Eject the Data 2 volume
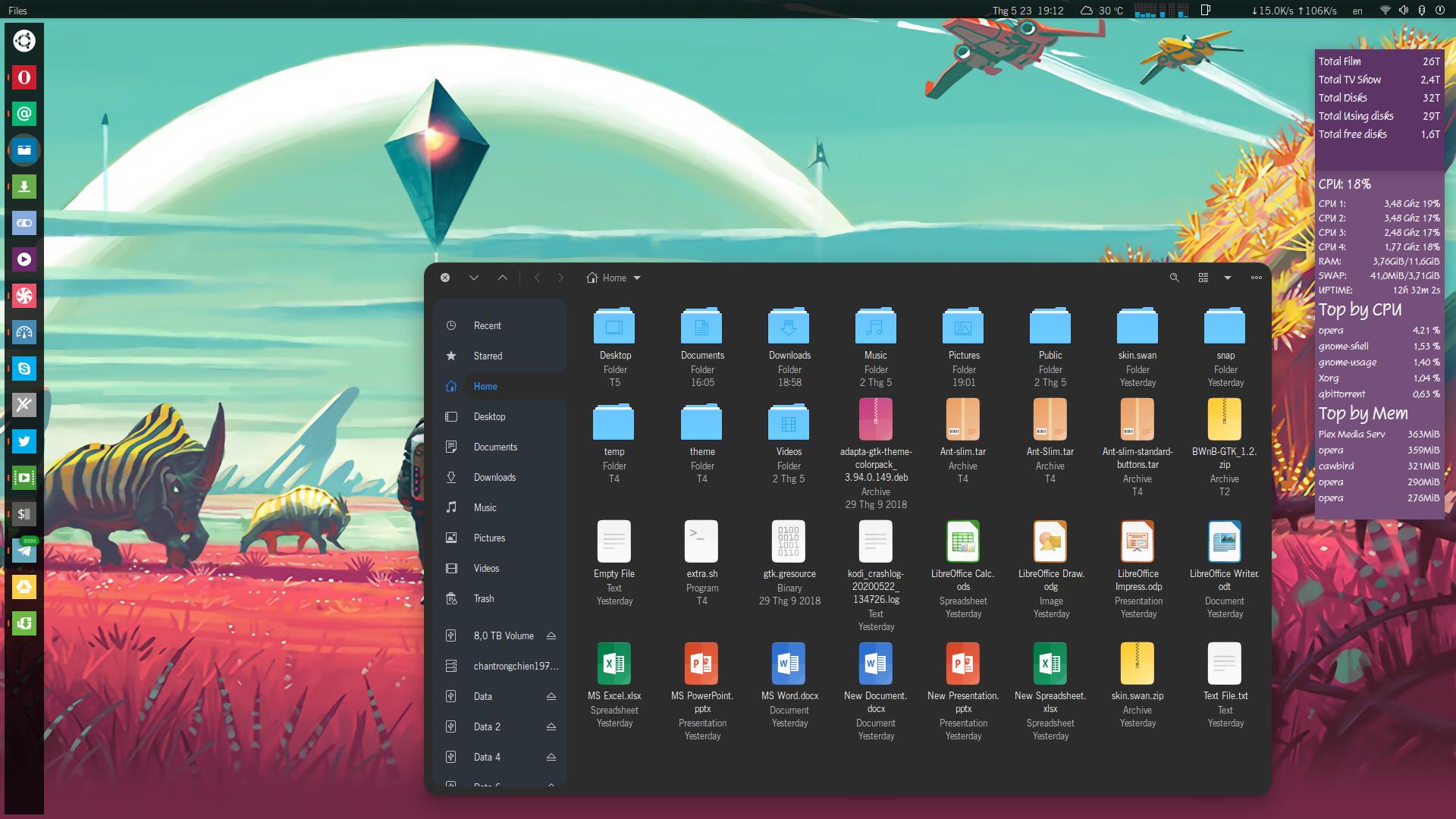This screenshot has height=819, width=1456. pyautogui.click(x=551, y=726)
